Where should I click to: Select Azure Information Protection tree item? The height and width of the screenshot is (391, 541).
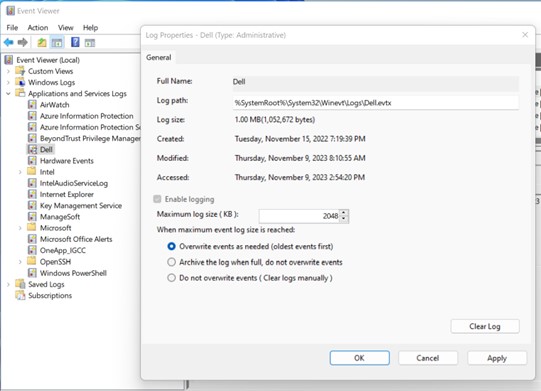point(87,116)
